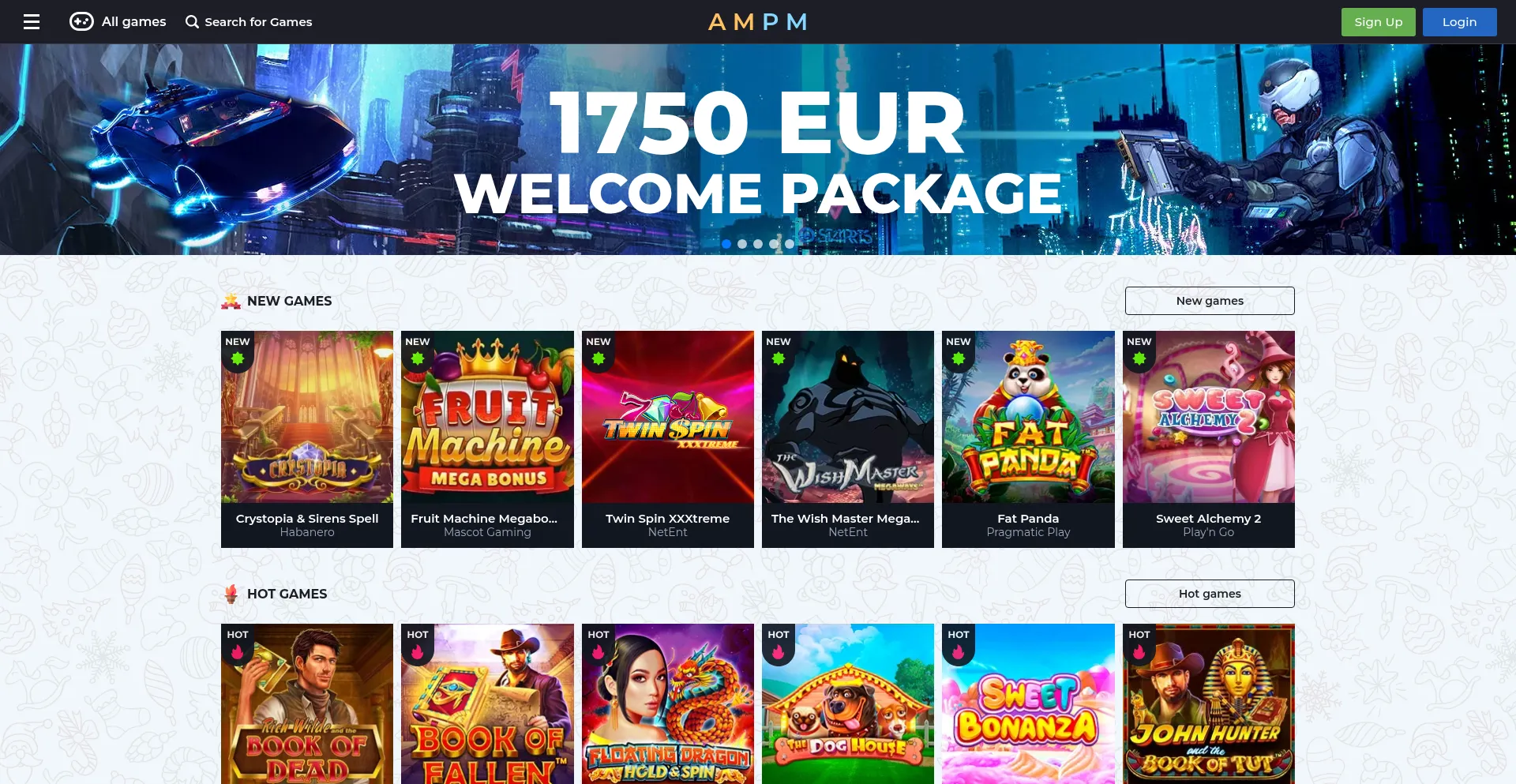Click the gamepad All games icon
Screen dimensions: 1516x784
click(x=81, y=21)
